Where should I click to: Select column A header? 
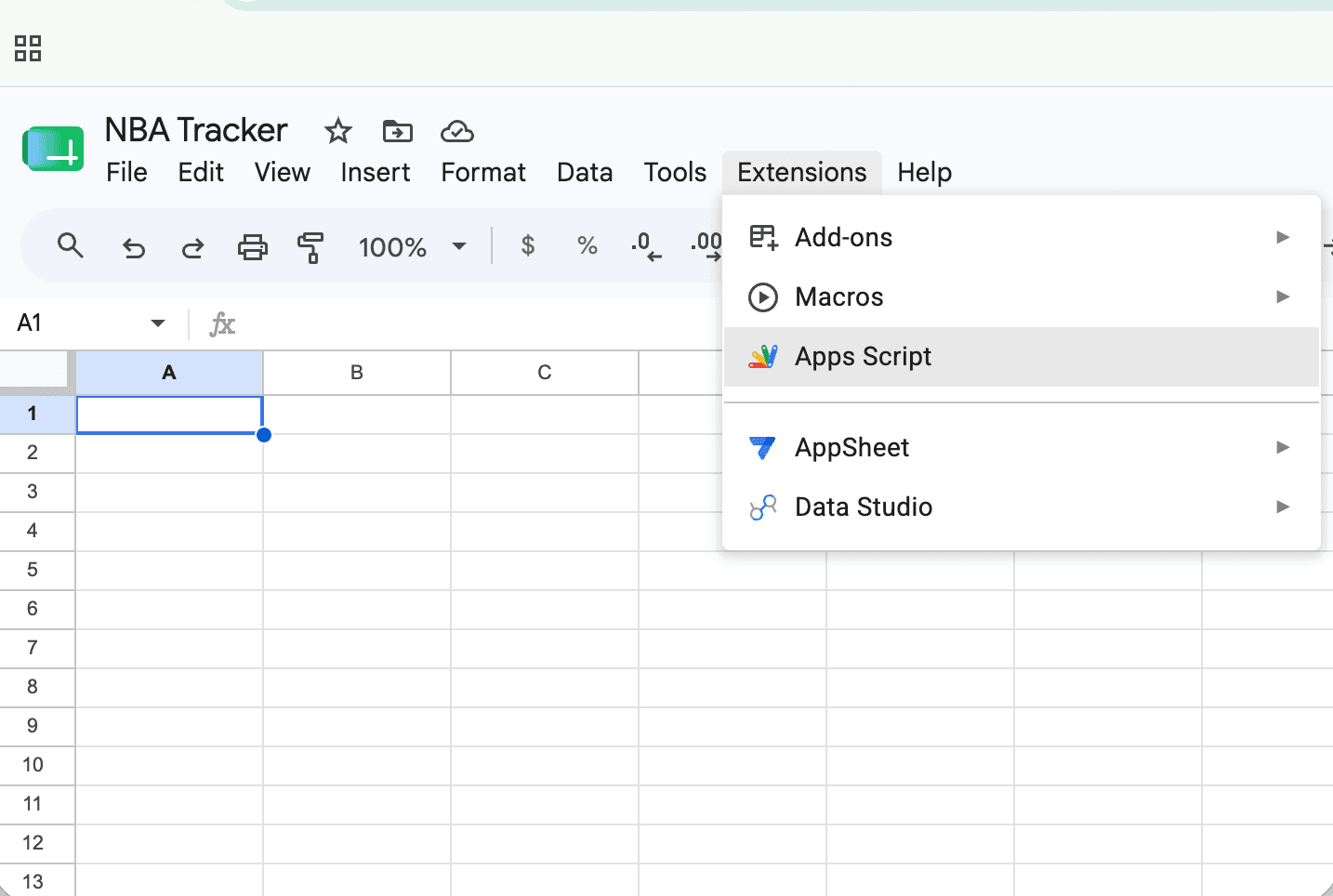[169, 373]
